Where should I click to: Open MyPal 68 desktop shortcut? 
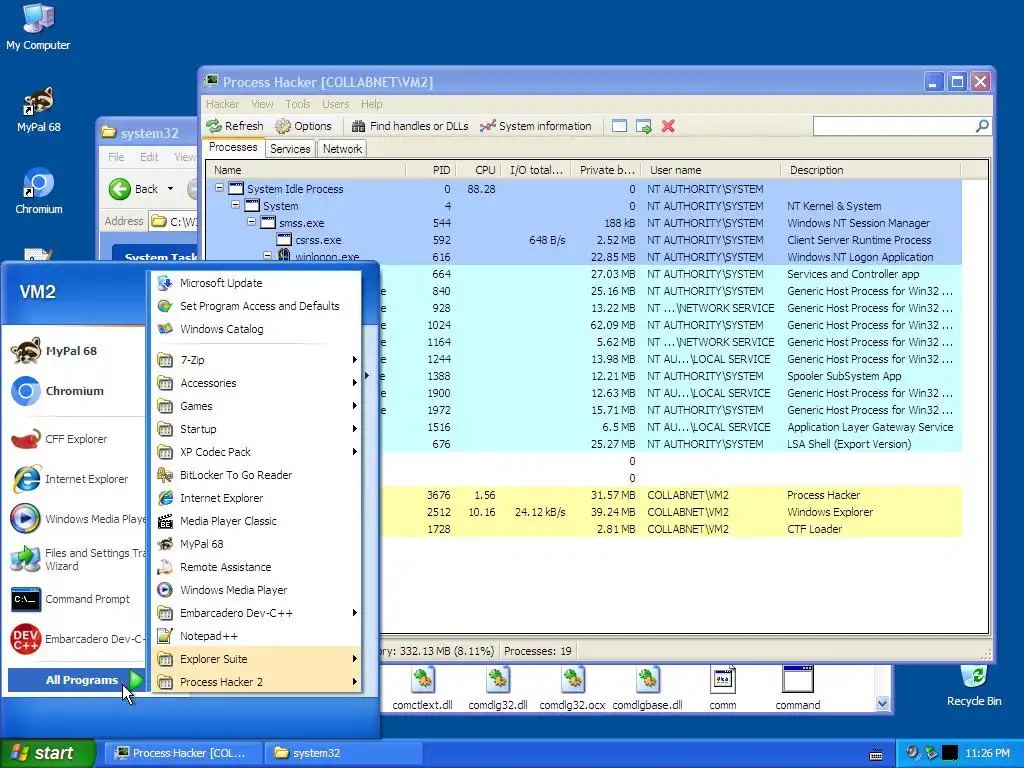tap(38, 109)
